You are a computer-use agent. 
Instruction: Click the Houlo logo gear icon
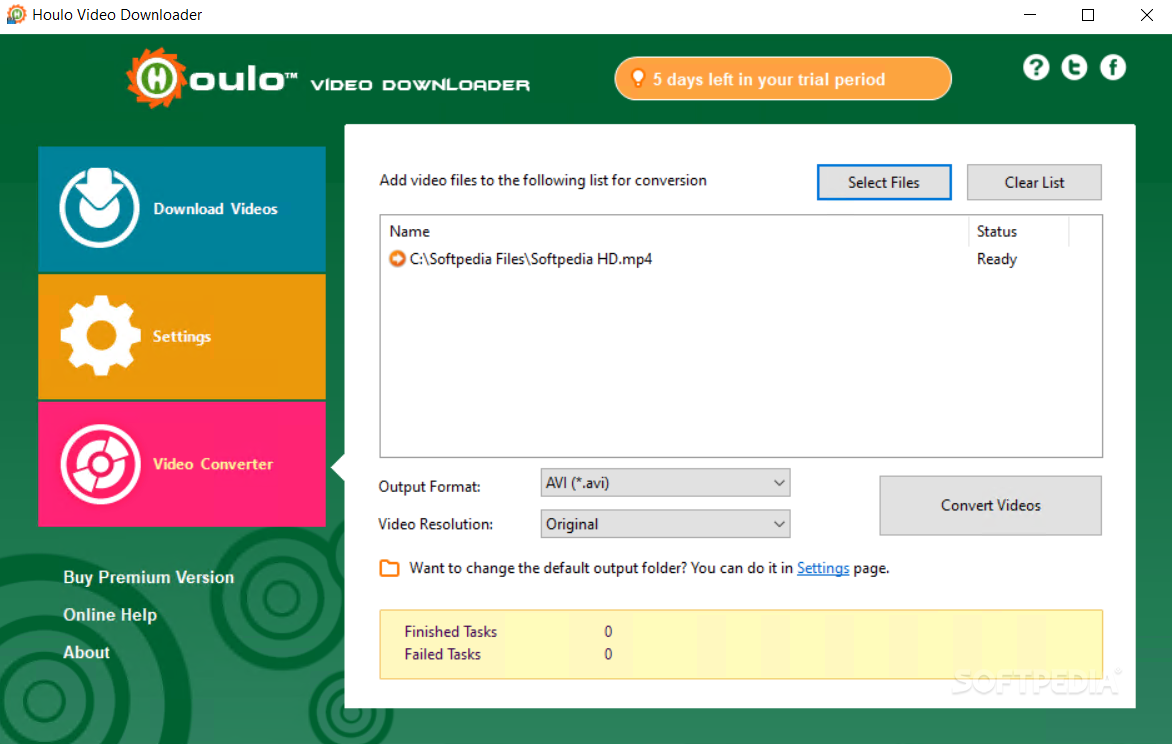156,79
